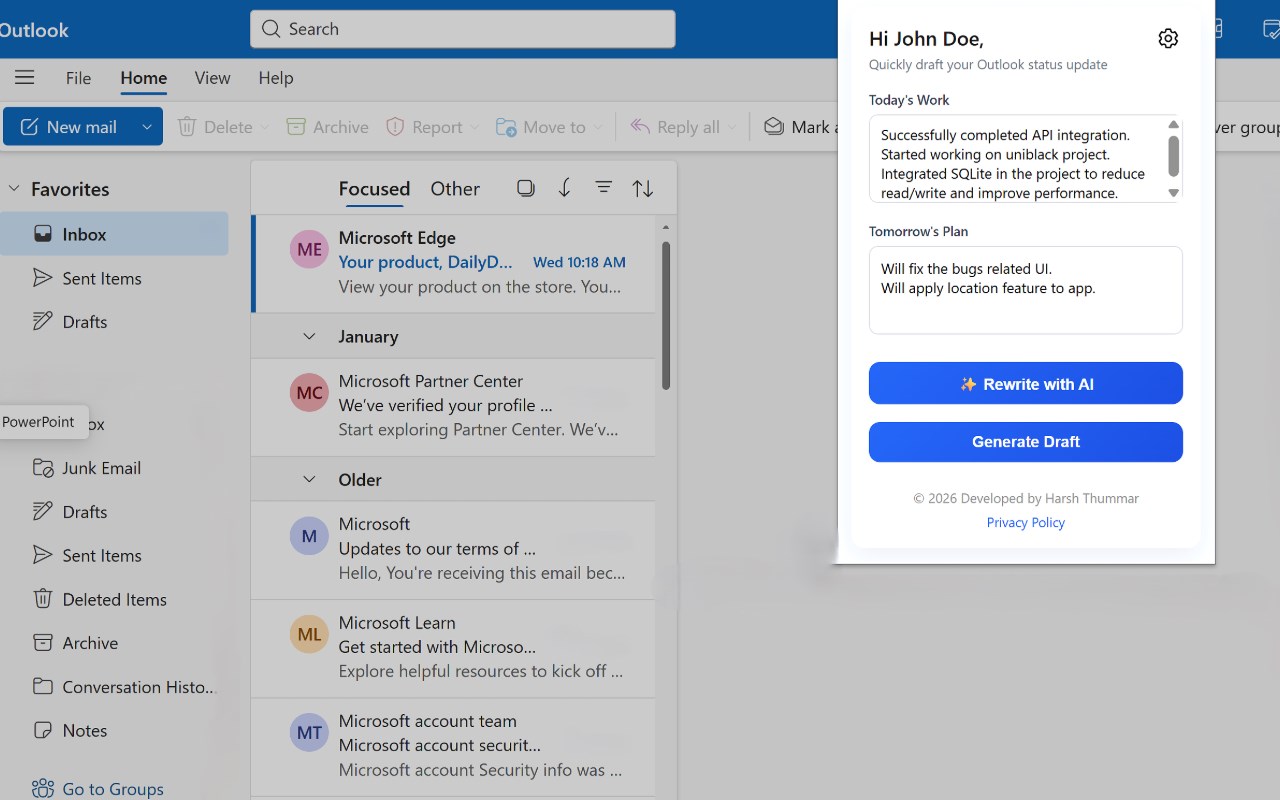
Task: Open the extension settings gear
Action: 1168,38
